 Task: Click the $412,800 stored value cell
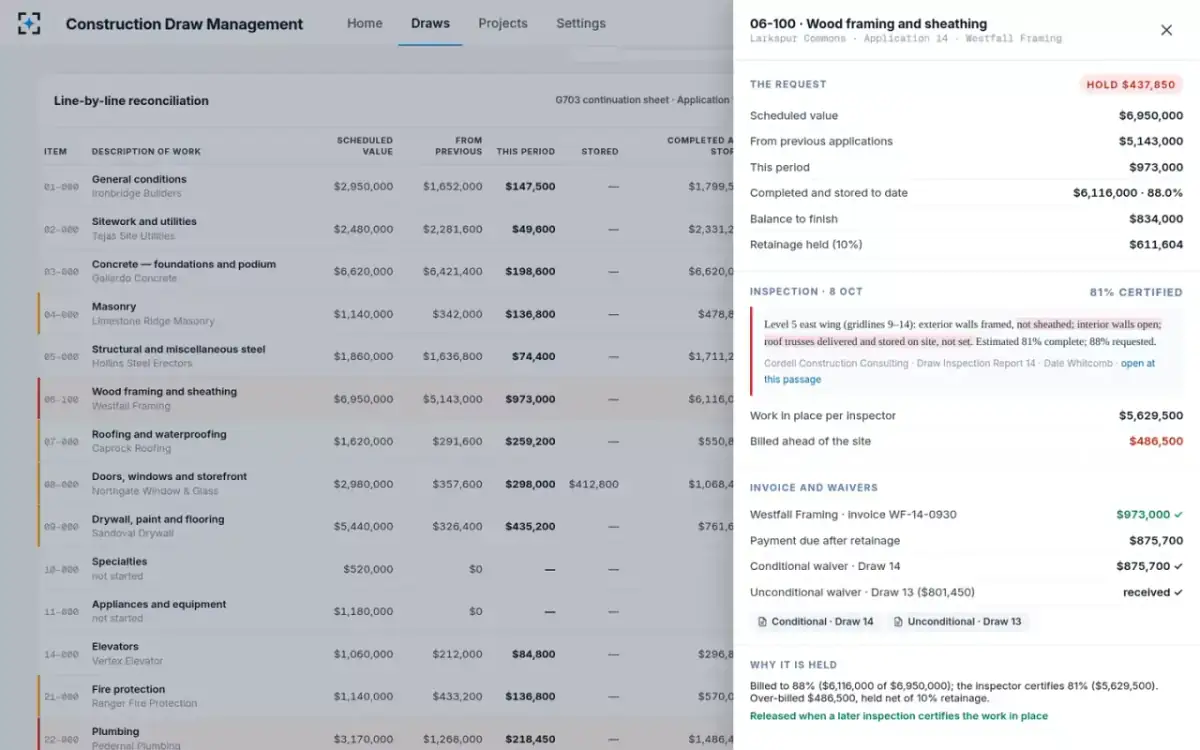point(594,484)
